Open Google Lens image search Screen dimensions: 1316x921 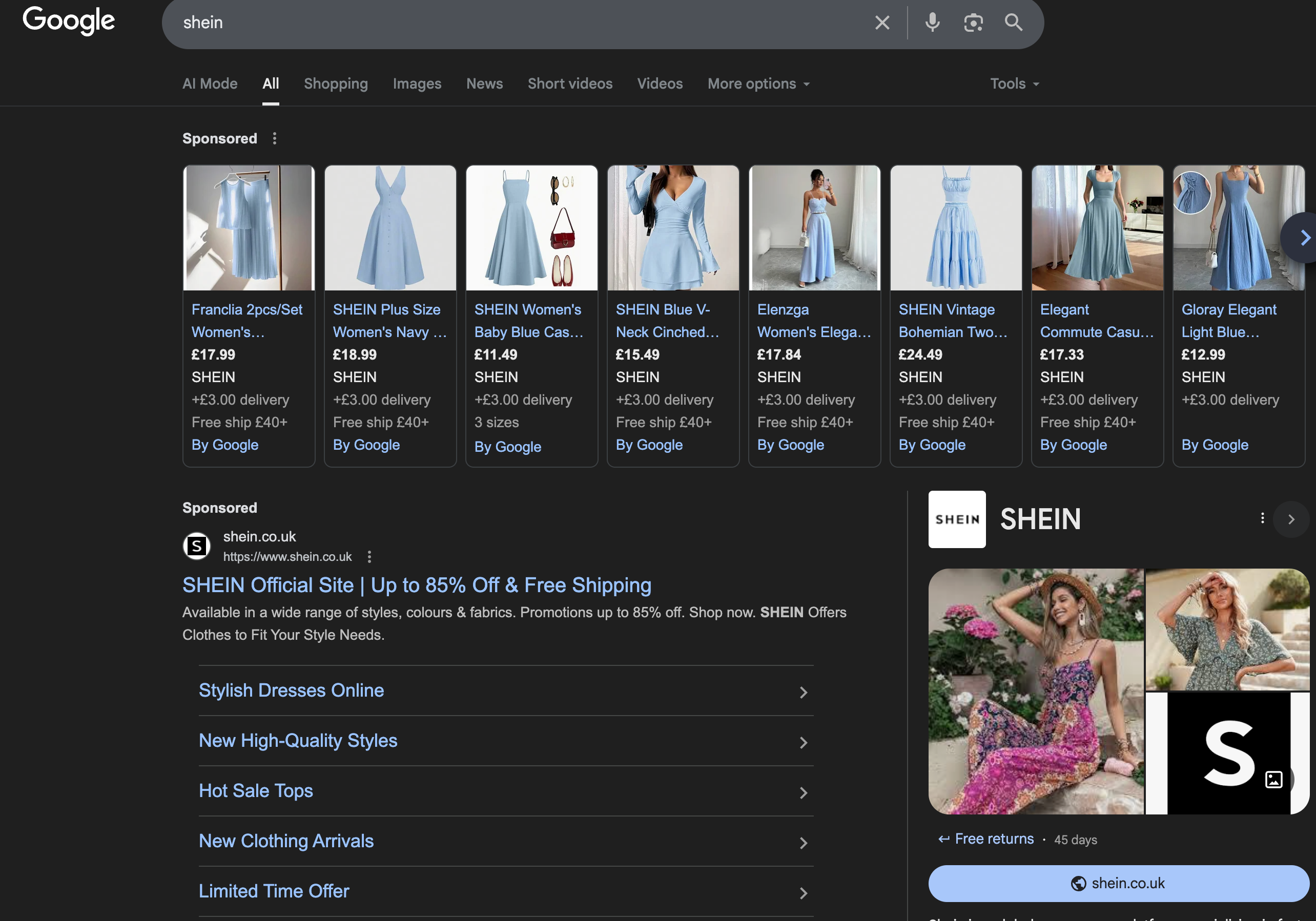[x=973, y=23]
